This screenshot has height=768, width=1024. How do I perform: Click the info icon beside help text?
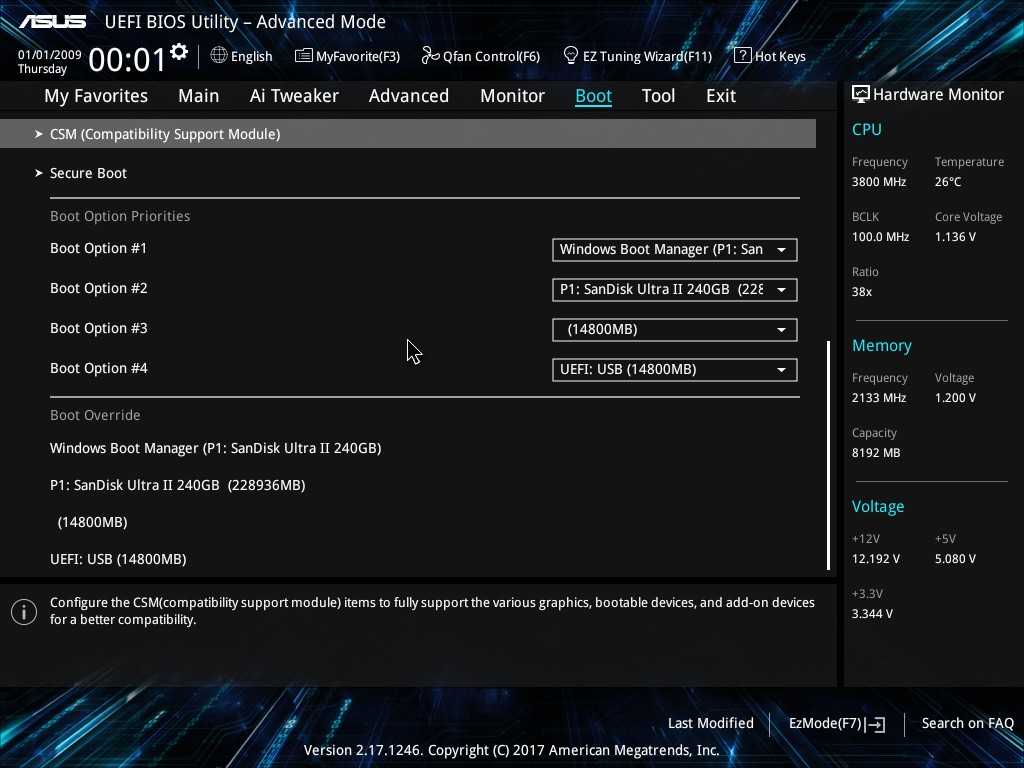click(x=24, y=612)
